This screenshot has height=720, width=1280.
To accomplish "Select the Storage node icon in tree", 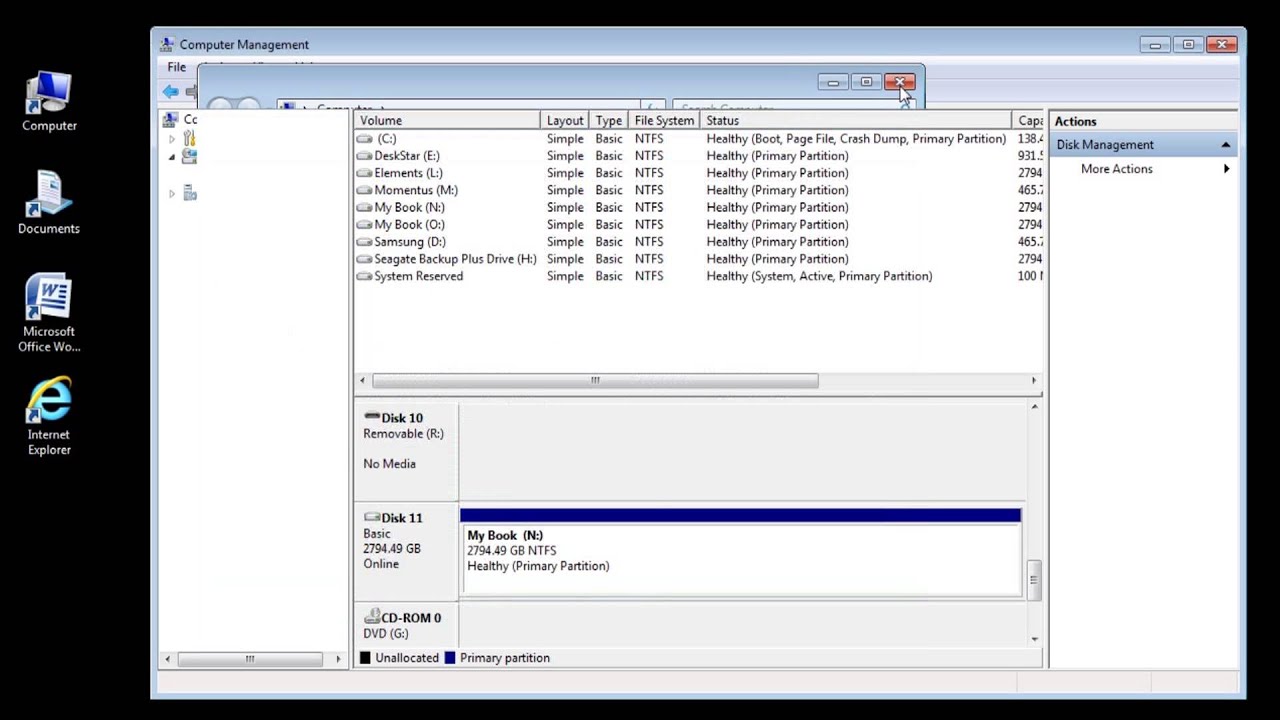I will coord(189,156).
